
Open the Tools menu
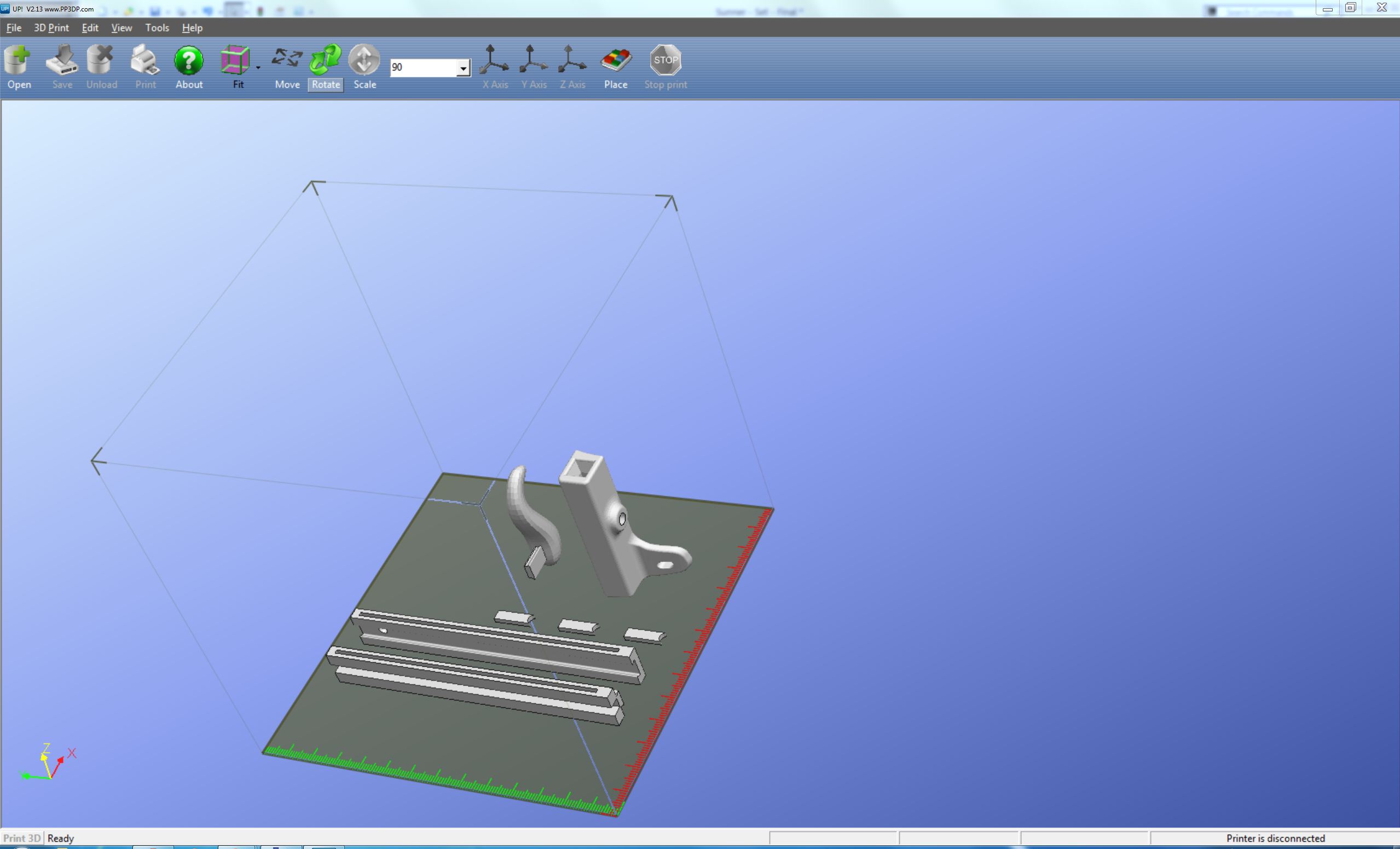[157, 28]
